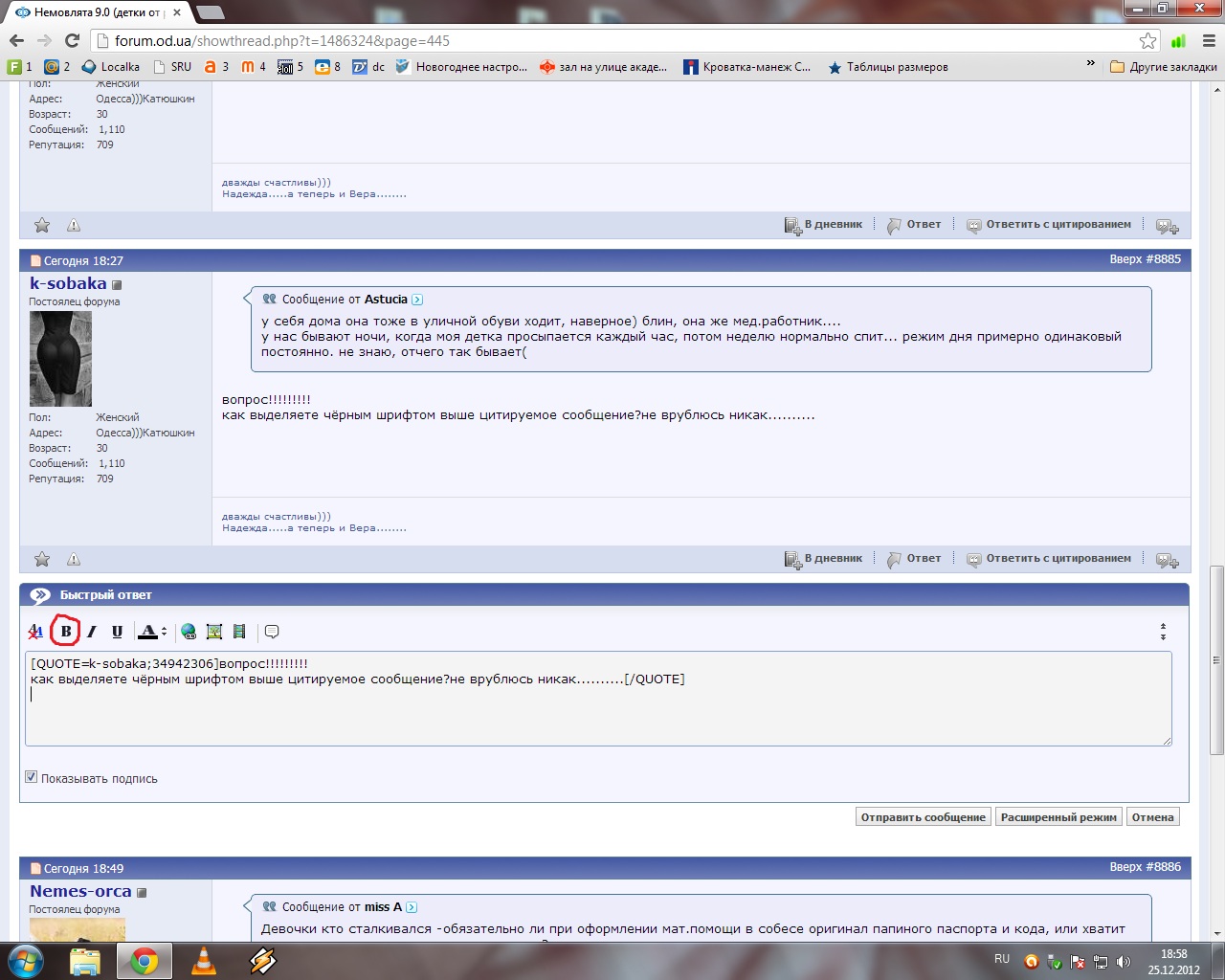Click the Insert Image icon
1225x980 pixels.
tap(214, 632)
